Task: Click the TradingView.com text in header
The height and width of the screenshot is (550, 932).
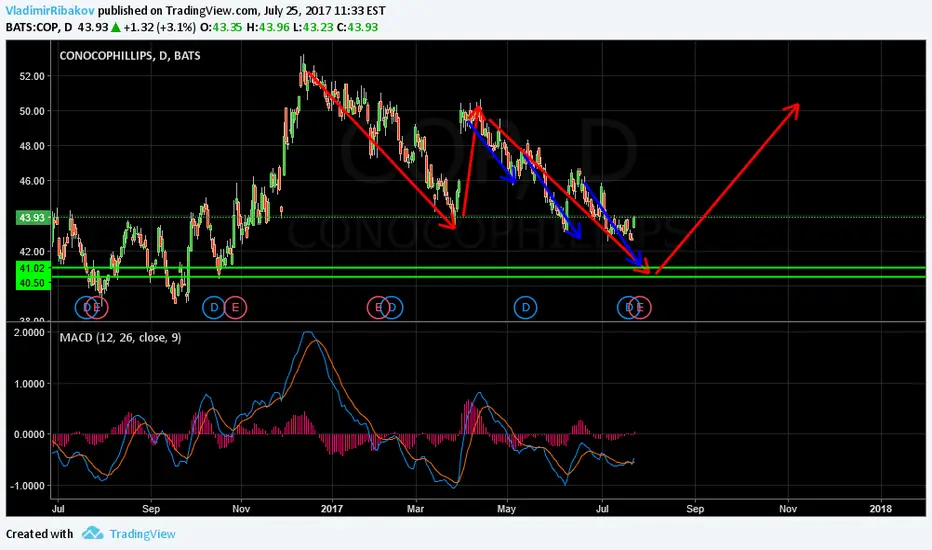Action: tap(212, 11)
